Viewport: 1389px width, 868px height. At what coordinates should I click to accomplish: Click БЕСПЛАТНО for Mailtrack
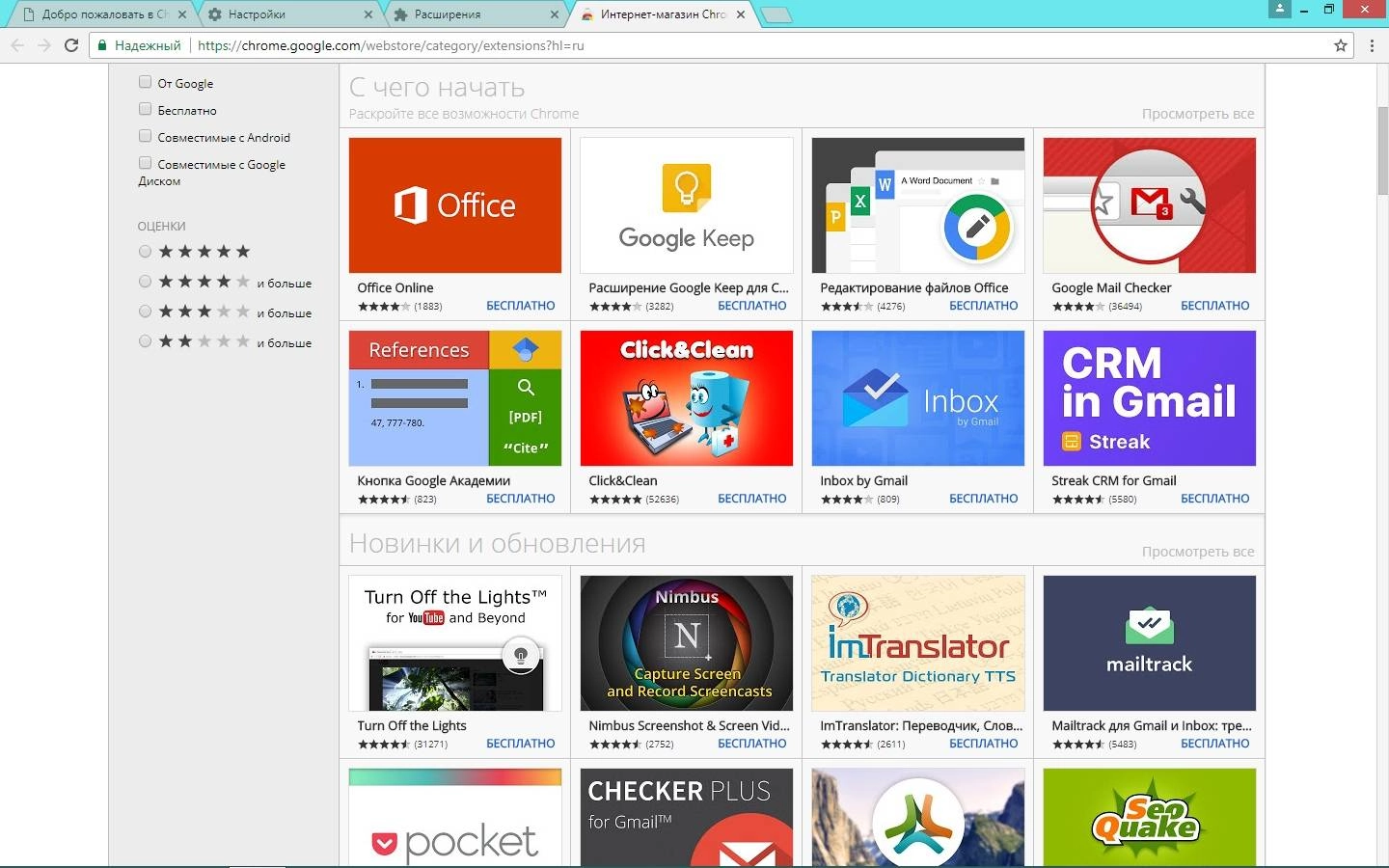1215,744
